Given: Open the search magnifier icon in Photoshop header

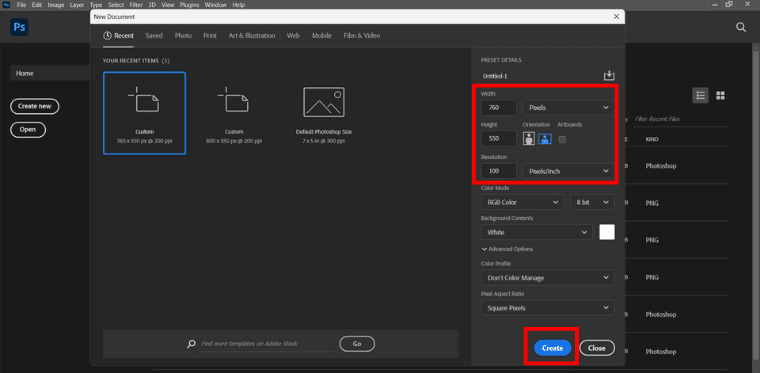Looking at the screenshot, I should 741,28.
